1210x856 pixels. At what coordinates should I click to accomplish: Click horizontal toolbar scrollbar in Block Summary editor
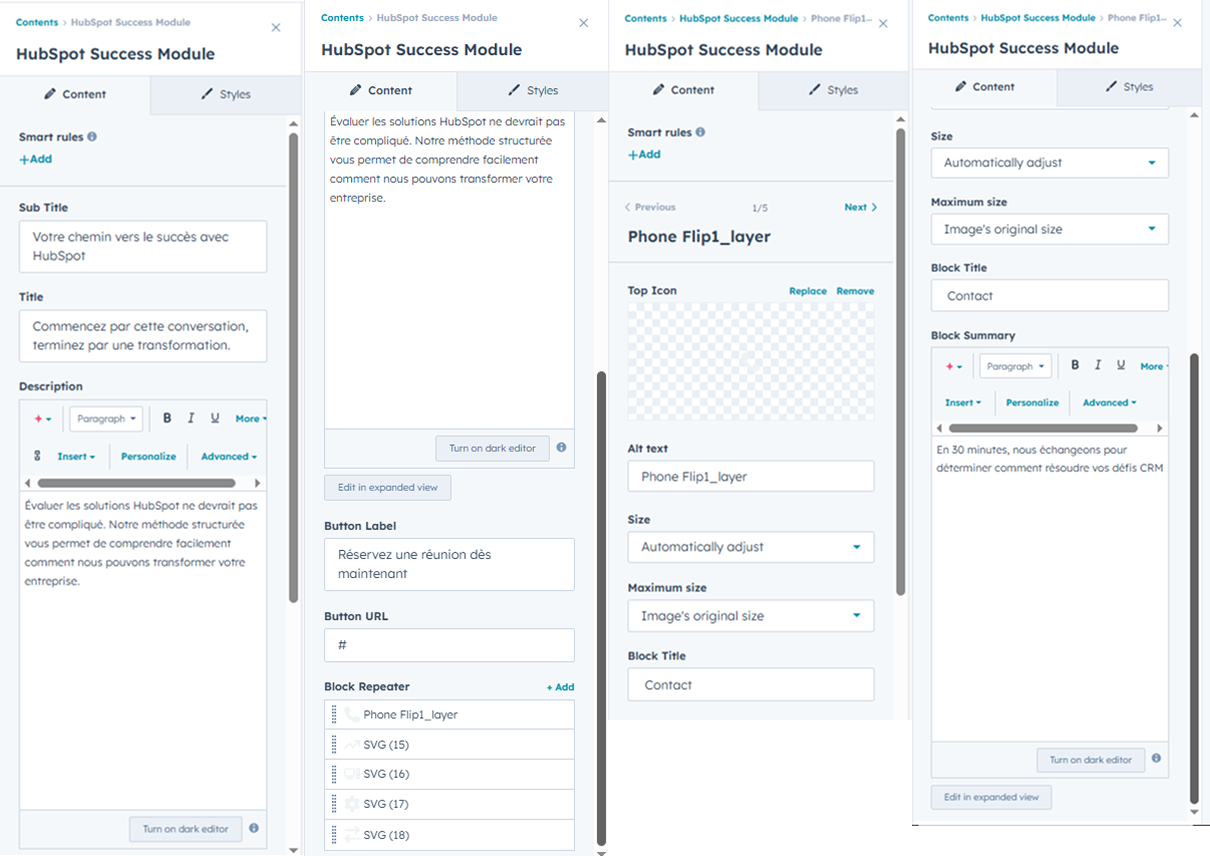[1042, 427]
